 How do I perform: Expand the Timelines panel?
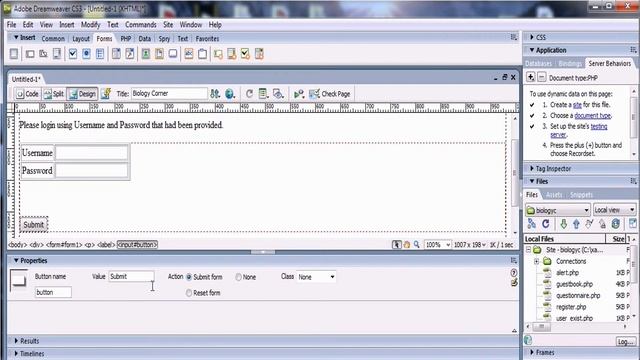tap(16, 353)
